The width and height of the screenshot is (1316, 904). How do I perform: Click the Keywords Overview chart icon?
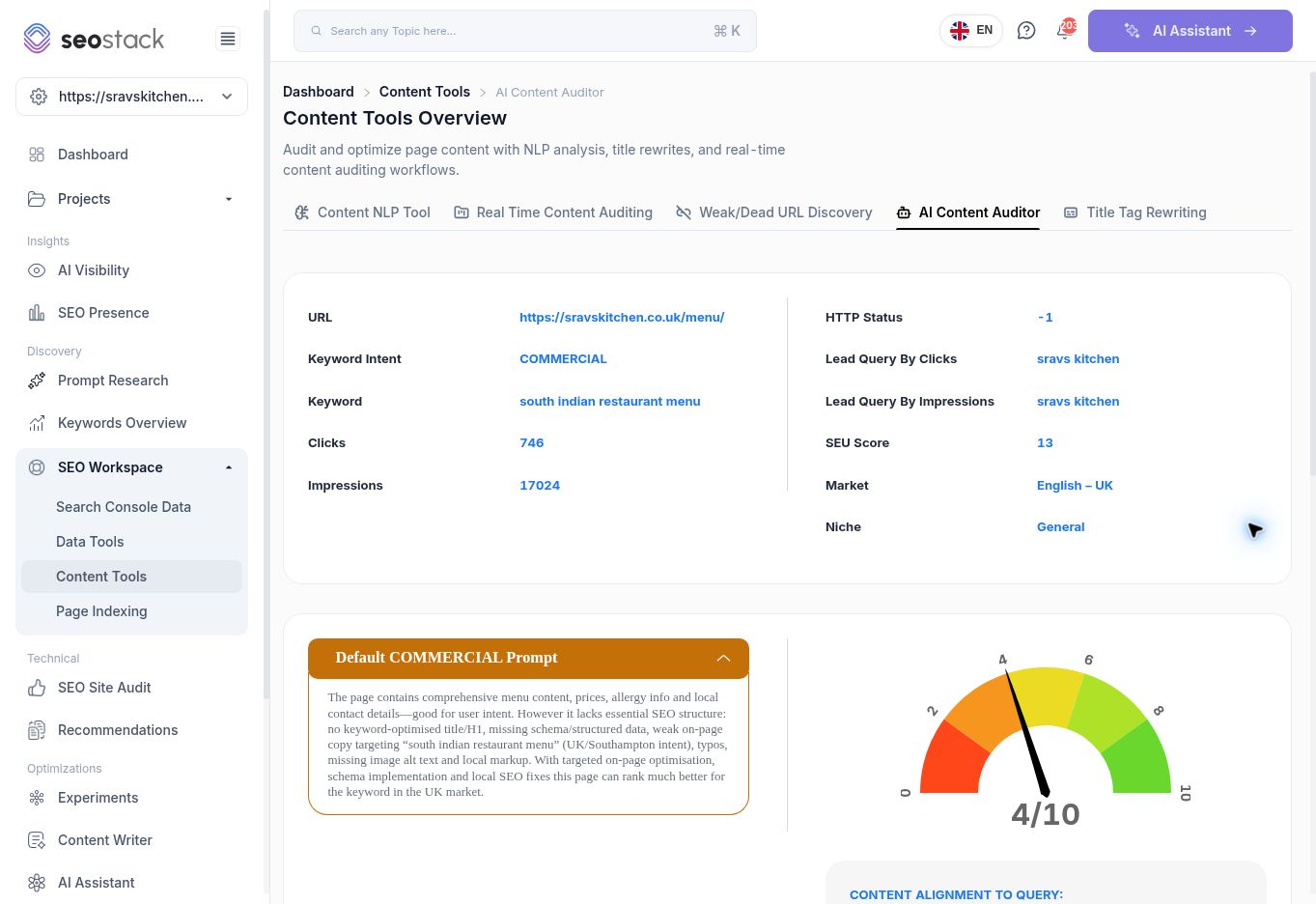[x=37, y=423]
